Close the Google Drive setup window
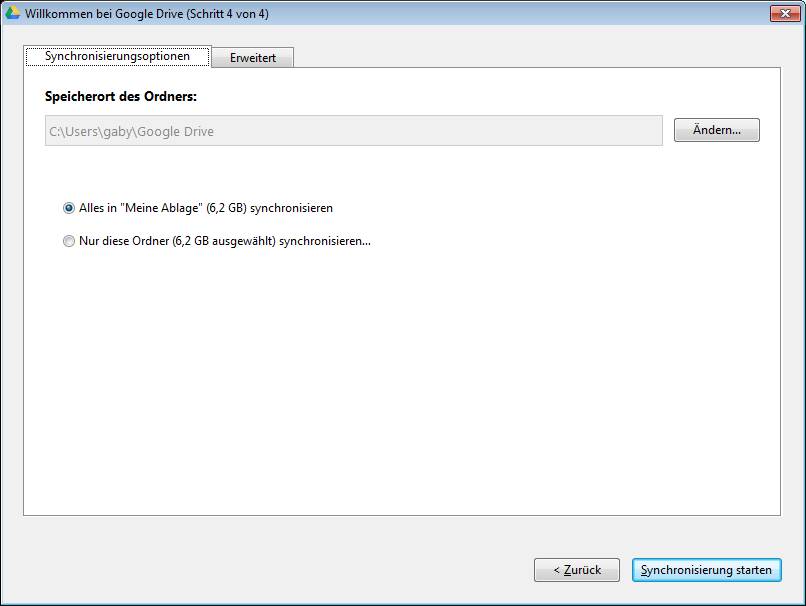 (784, 14)
